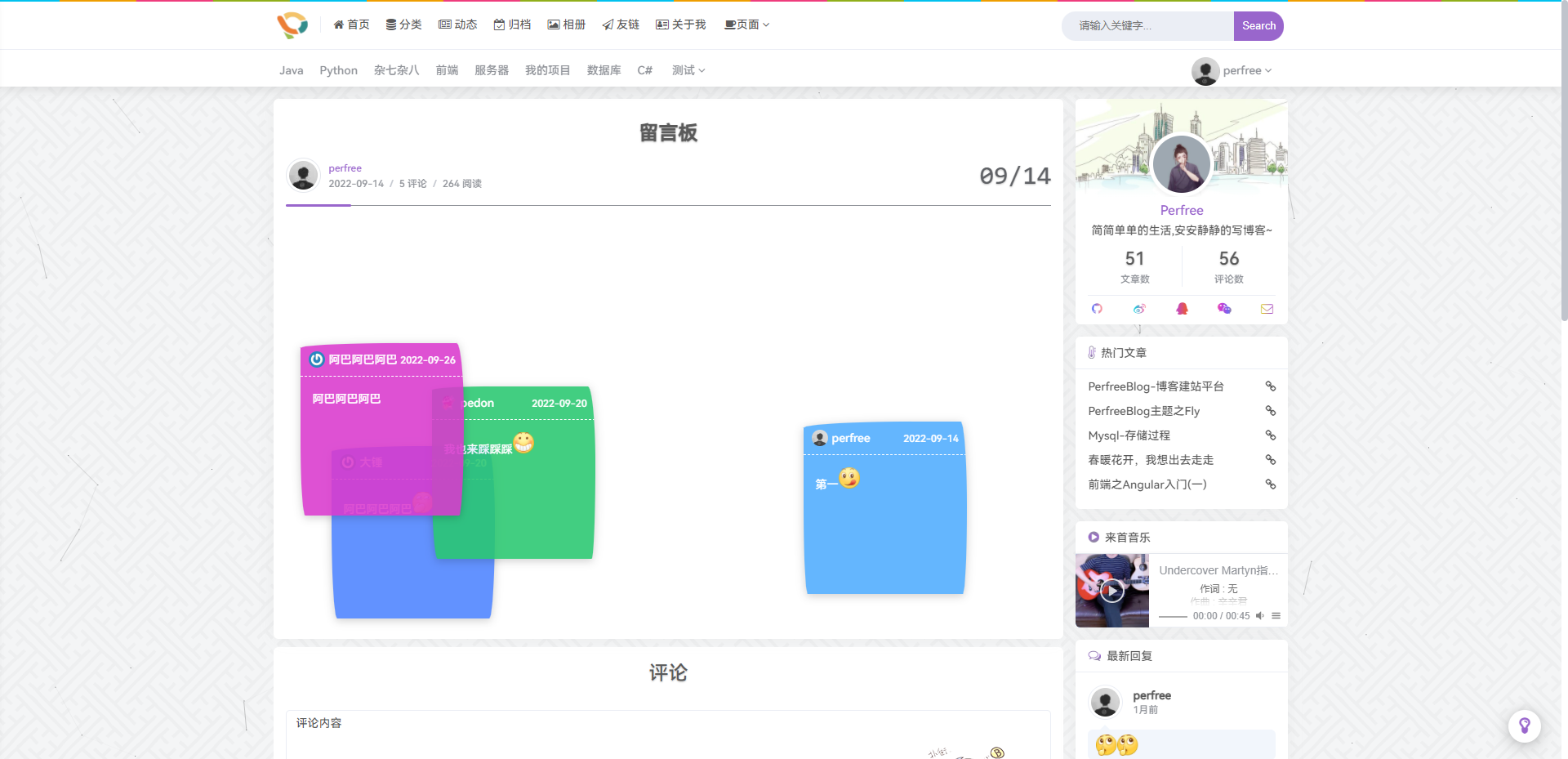Image resolution: width=1568 pixels, height=759 pixels.
Task: Mute the music player volume icon
Action: click(1260, 616)
